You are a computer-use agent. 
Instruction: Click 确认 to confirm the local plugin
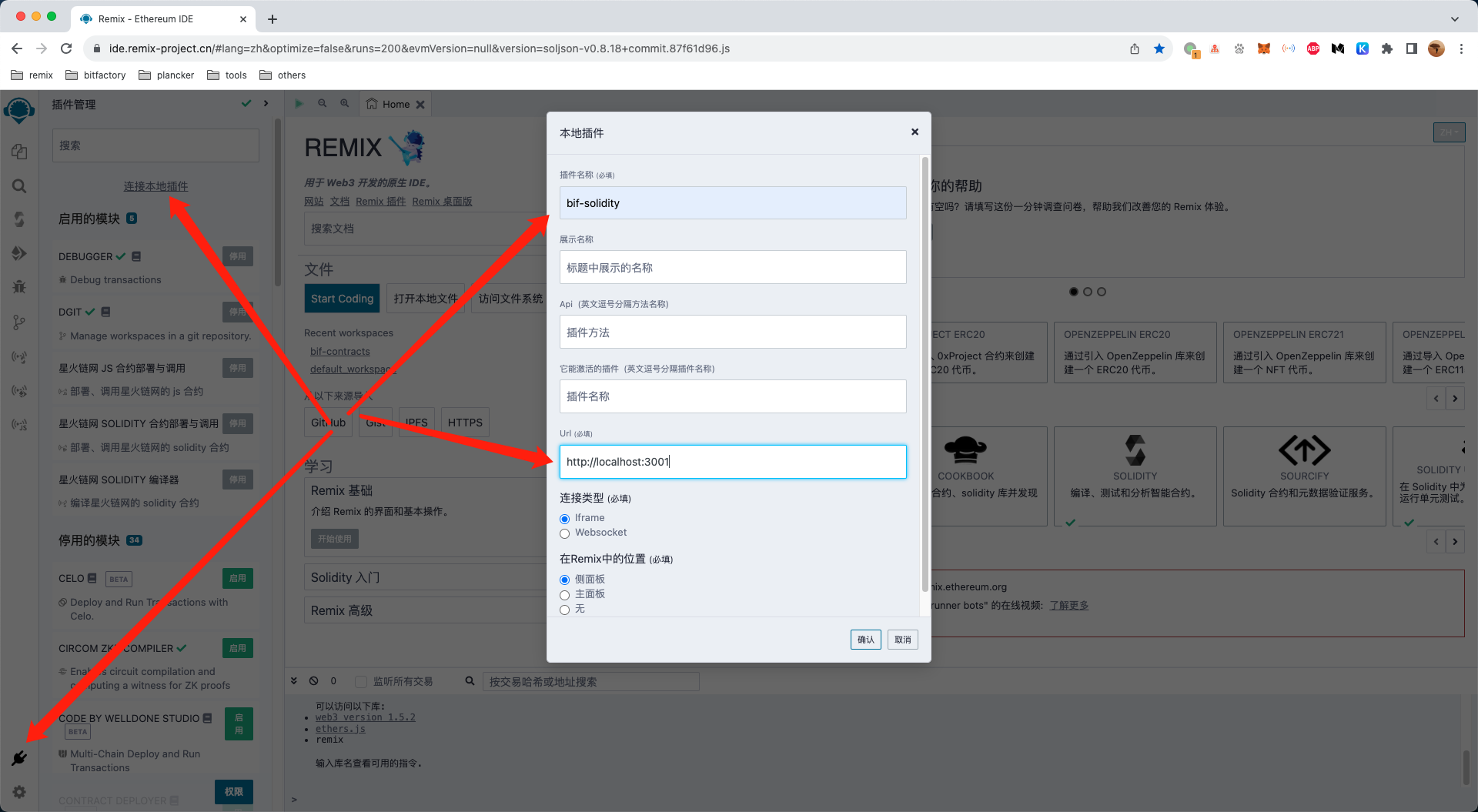click(x=865, y=640)
